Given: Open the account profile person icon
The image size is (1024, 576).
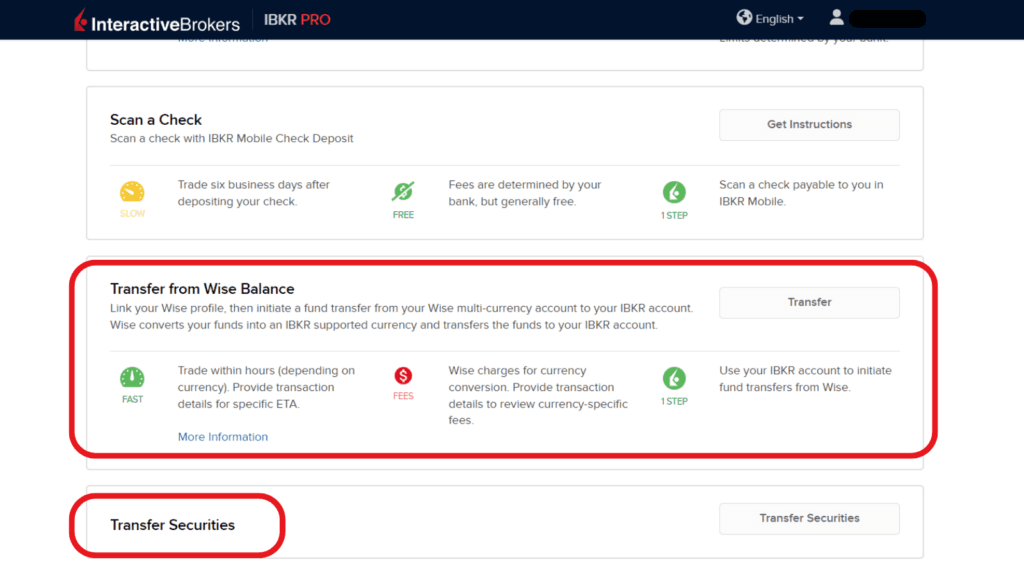Looking at the screenshot, I should (836, 16).
